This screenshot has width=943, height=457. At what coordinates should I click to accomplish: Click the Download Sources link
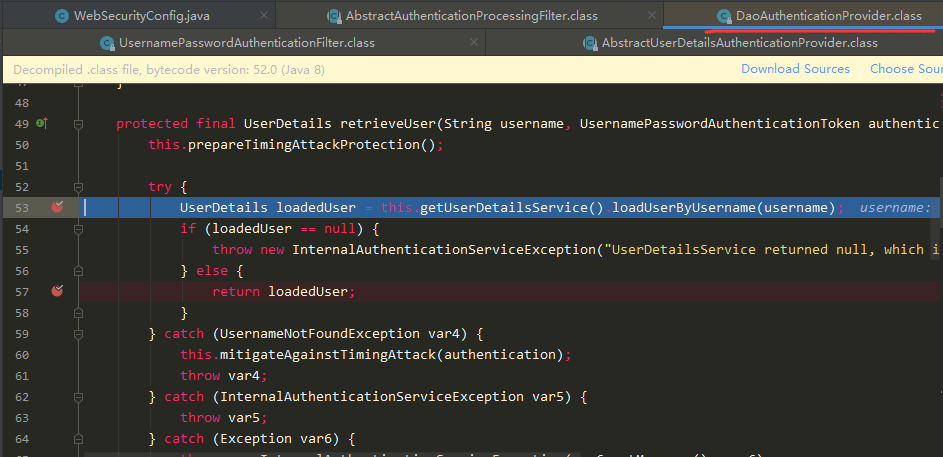tap(795, 69)
